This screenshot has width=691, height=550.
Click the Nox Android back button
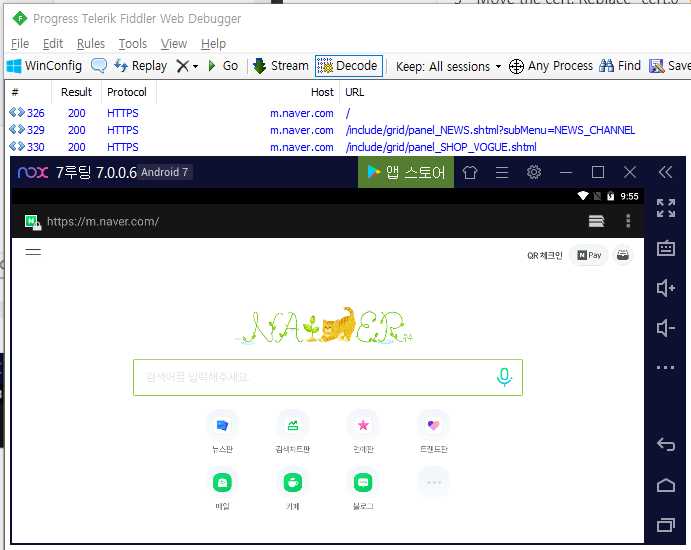pos(665,444)
